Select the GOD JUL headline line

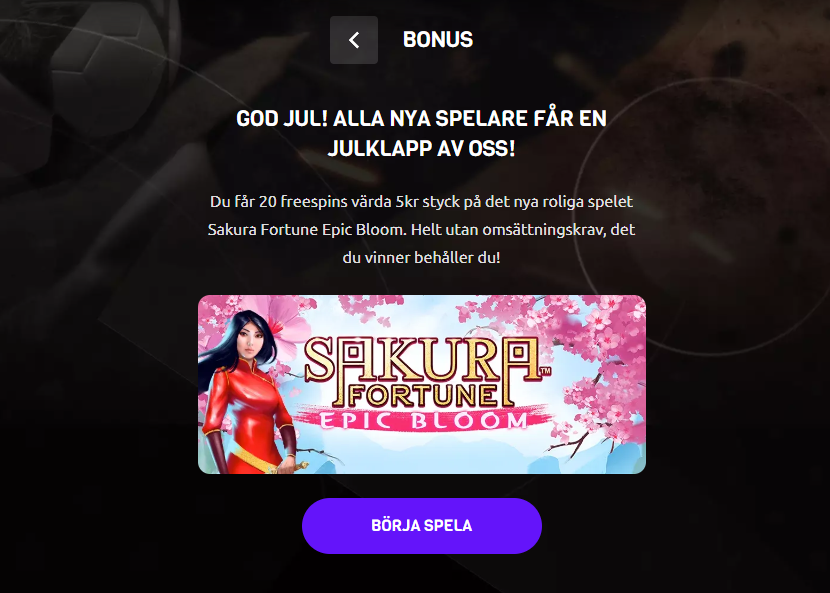pos(421,118)
